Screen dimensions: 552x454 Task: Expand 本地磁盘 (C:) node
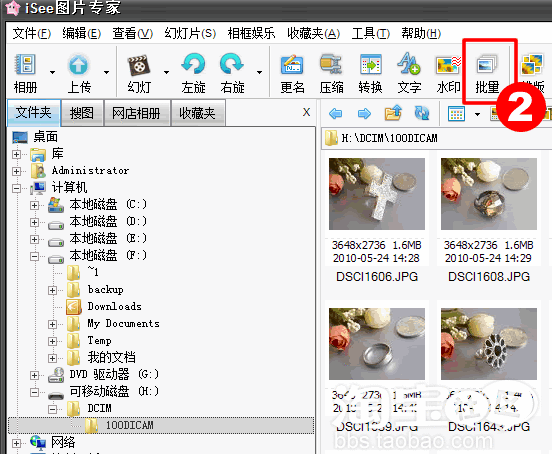[34, 205]
